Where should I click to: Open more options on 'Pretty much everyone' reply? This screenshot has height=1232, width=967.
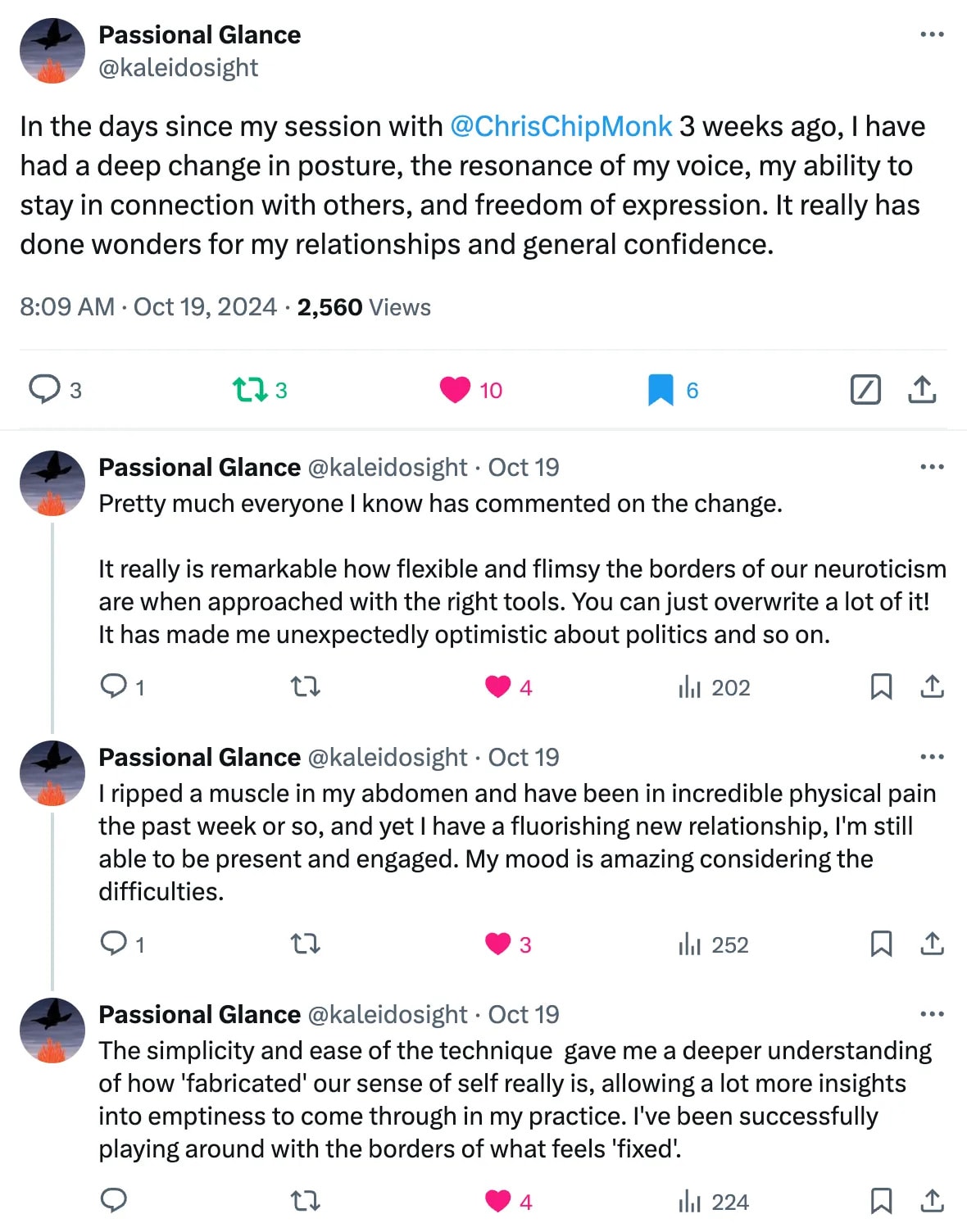(932, 467)
